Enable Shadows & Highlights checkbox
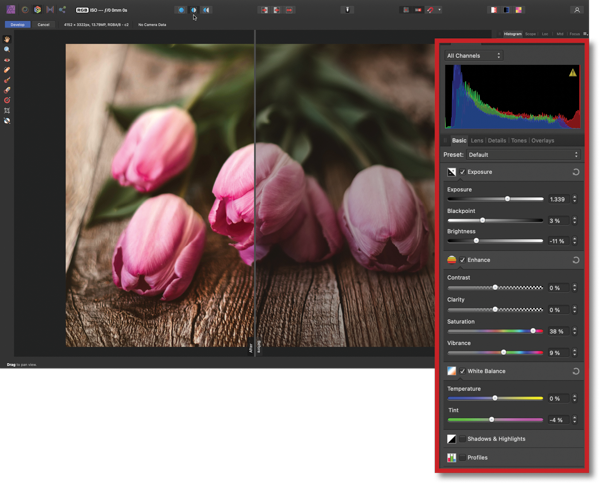This screenshot has width=600, height=484. coord(463,439)
